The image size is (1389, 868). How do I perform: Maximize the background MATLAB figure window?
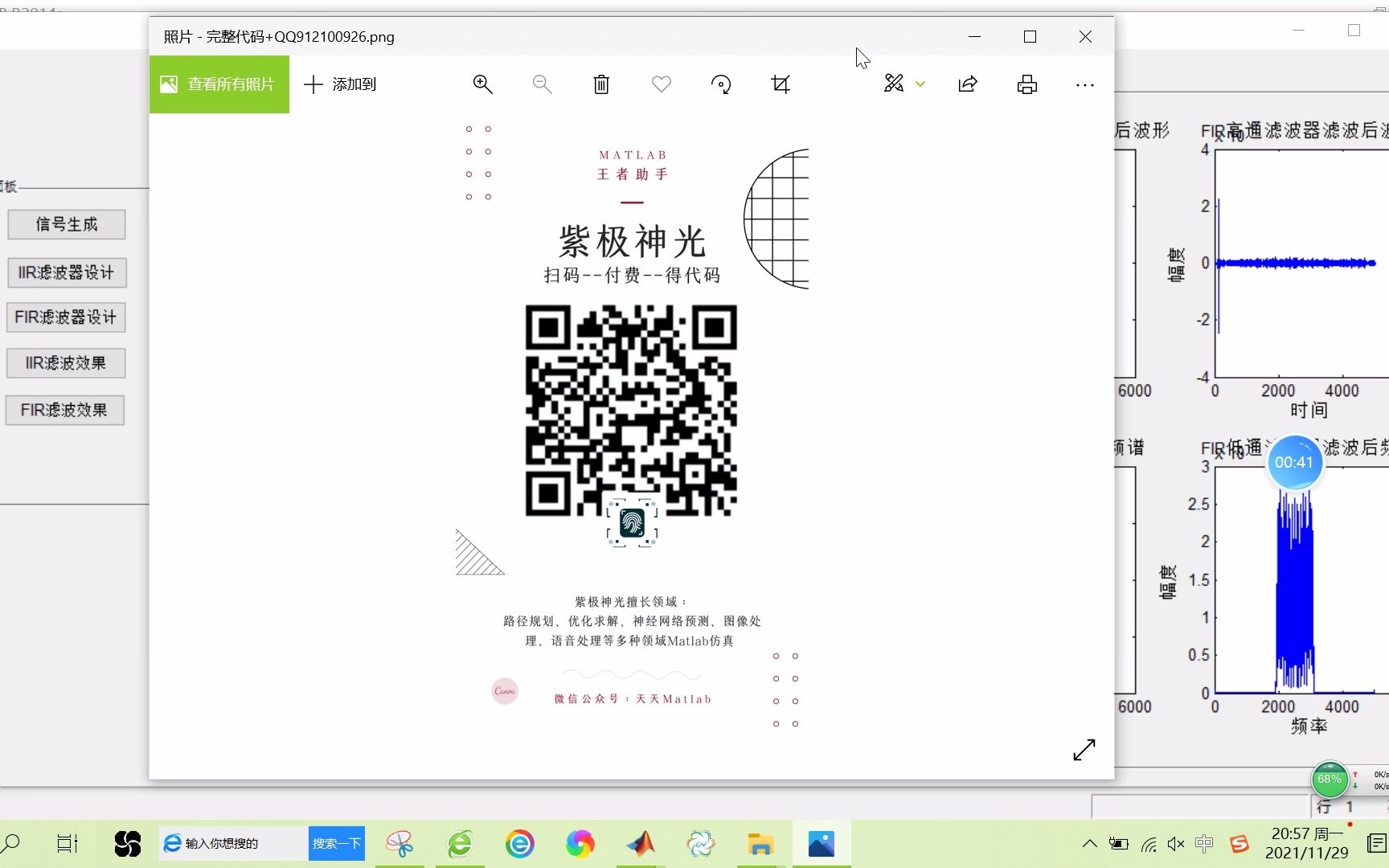1354,31
